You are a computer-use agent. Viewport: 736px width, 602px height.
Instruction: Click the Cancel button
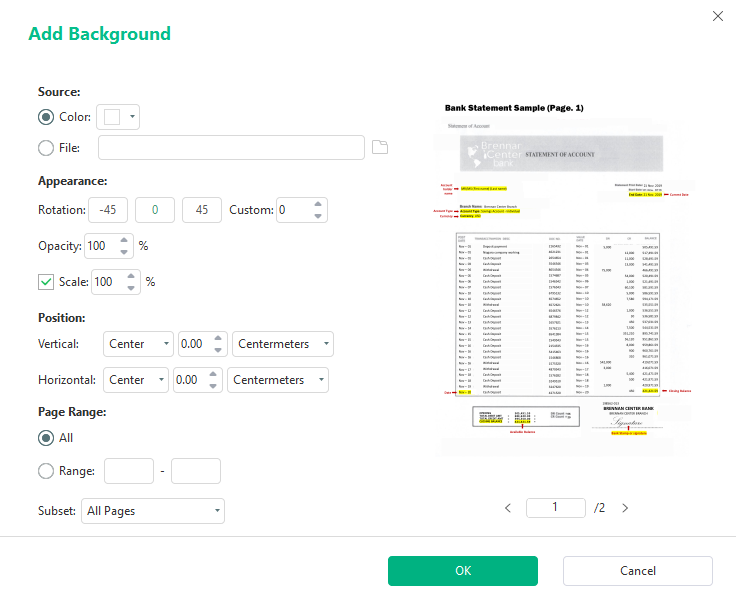click(x=638, y=571)
